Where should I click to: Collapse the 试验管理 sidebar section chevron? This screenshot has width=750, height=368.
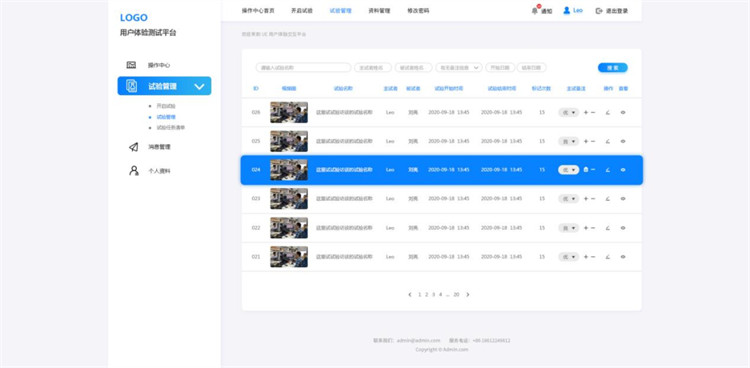[199, 87]
